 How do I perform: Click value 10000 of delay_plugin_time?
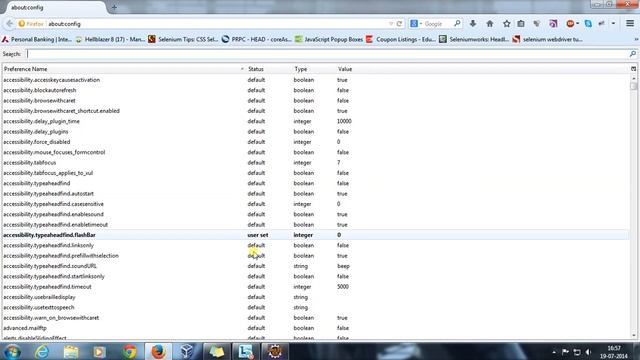[x=344, y=121]
